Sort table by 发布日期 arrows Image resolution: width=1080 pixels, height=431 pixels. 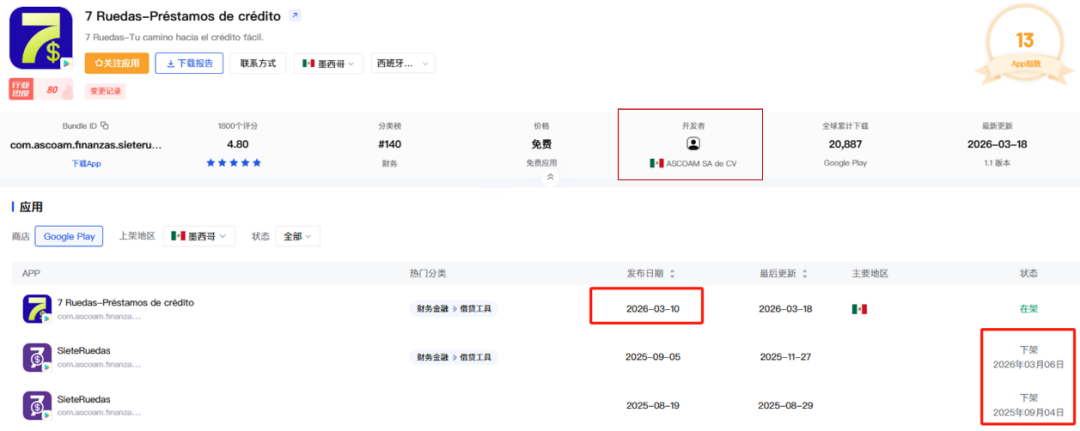tap(672, 274)
